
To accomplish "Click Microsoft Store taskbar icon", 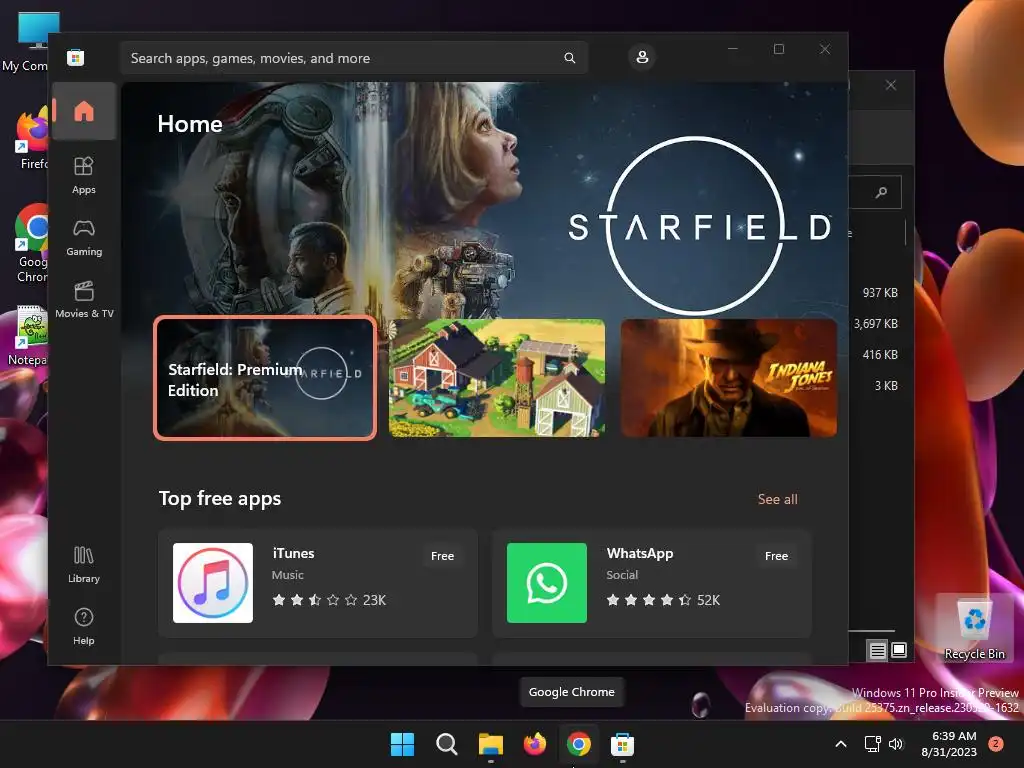I will (x=622, y=744).
